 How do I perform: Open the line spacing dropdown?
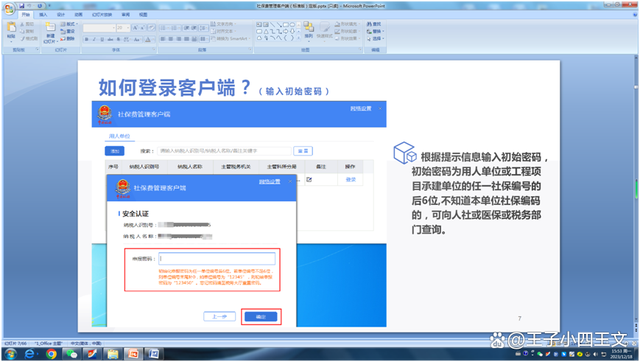tap(203, 28)
